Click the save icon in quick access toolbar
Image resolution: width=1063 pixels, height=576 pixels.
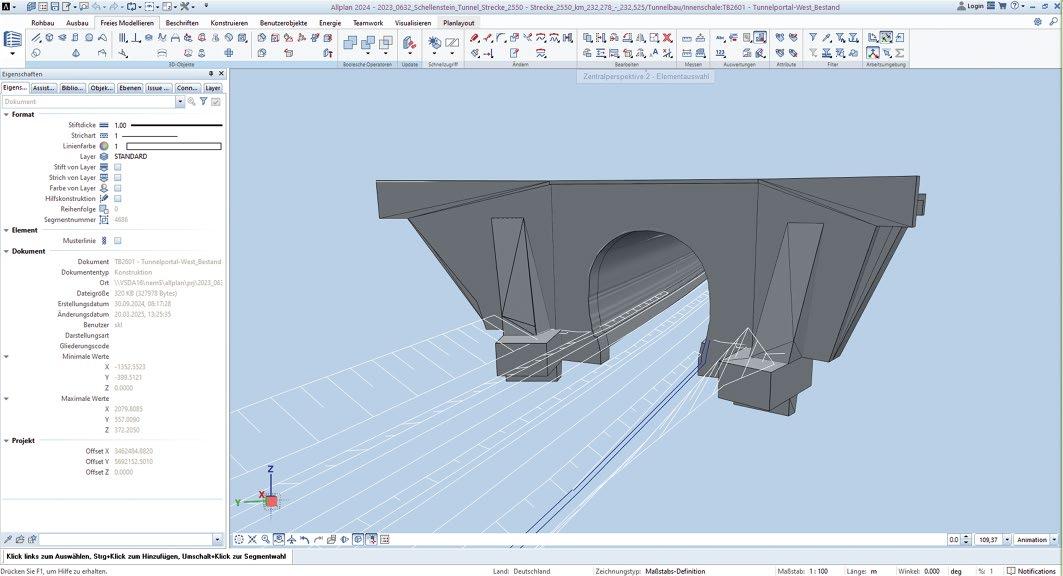56,7
